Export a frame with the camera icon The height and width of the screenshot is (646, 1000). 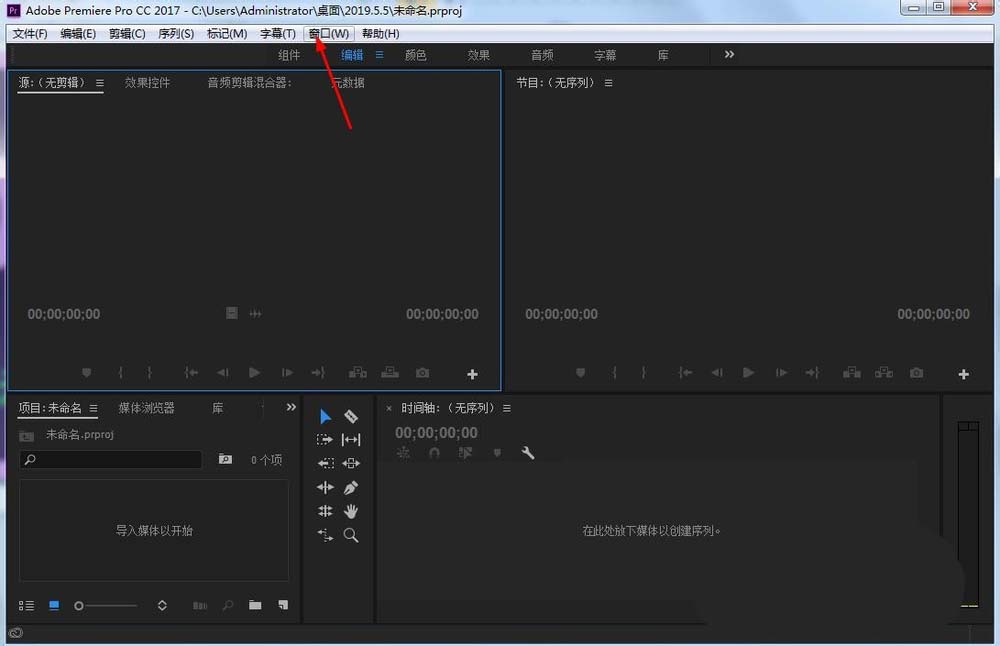click(x=916, y=372)
